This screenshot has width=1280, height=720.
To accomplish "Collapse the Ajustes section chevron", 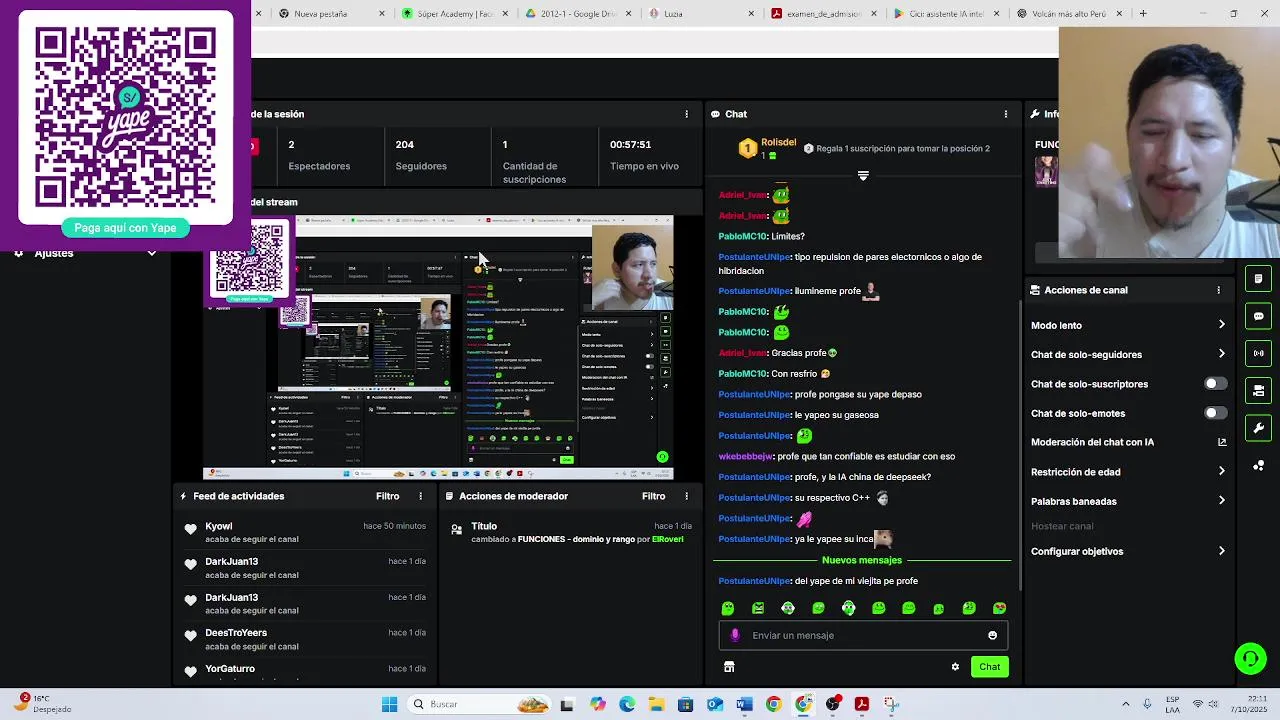I will pyautogui.click(x=152, y=253).
